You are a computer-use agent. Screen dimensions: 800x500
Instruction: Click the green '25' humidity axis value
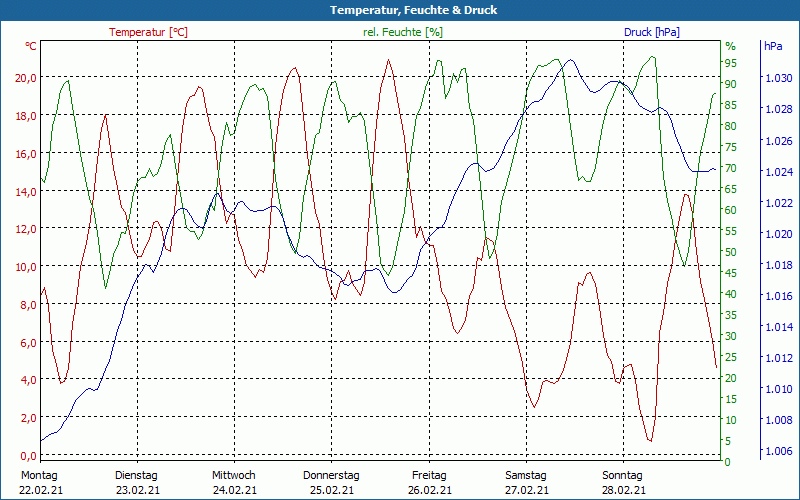731,357
